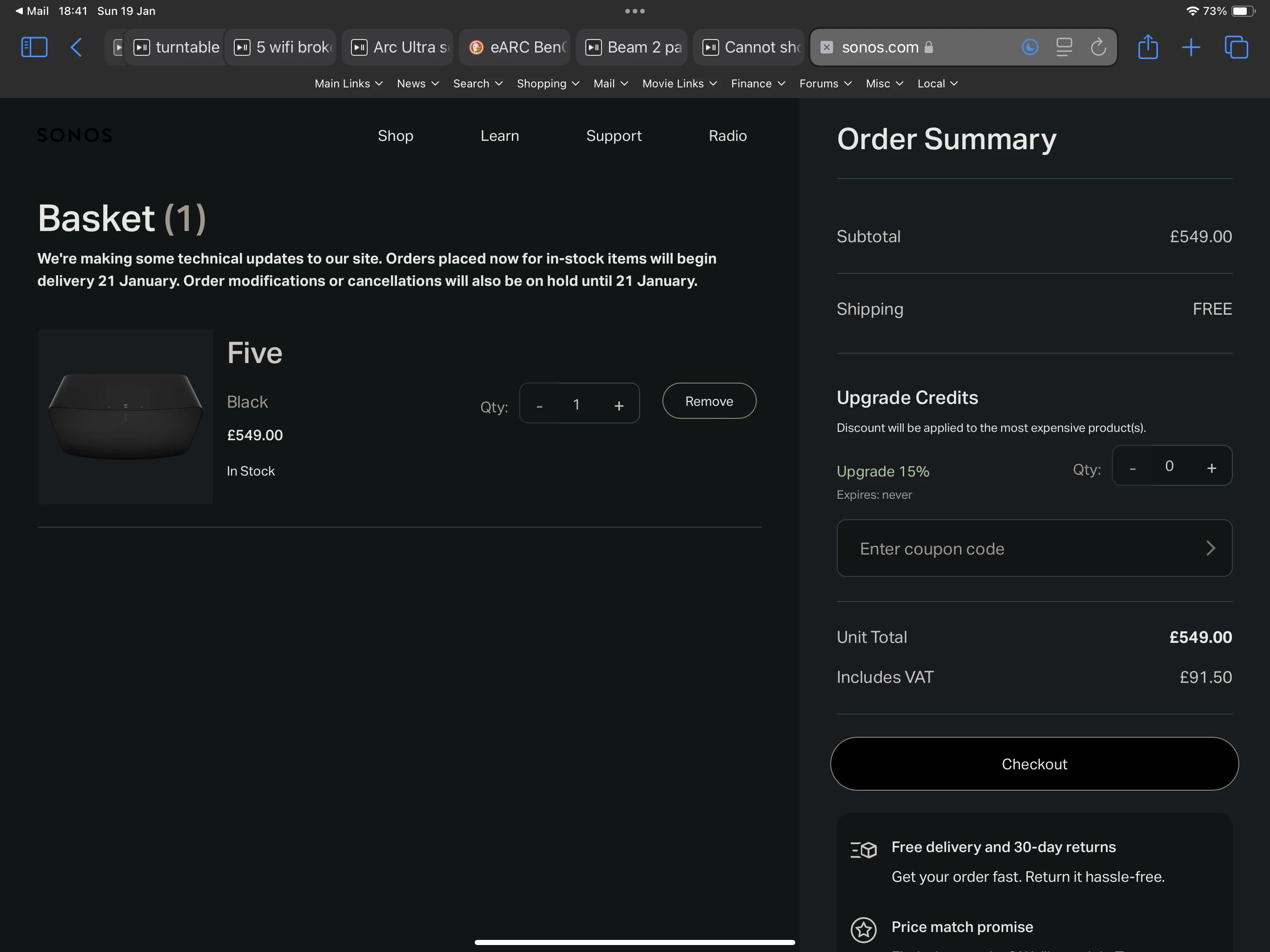This screenshot has width=1270, height=952.
Task: Increase Upgrade 15% credit quantity
Action: coord(1211,468)
